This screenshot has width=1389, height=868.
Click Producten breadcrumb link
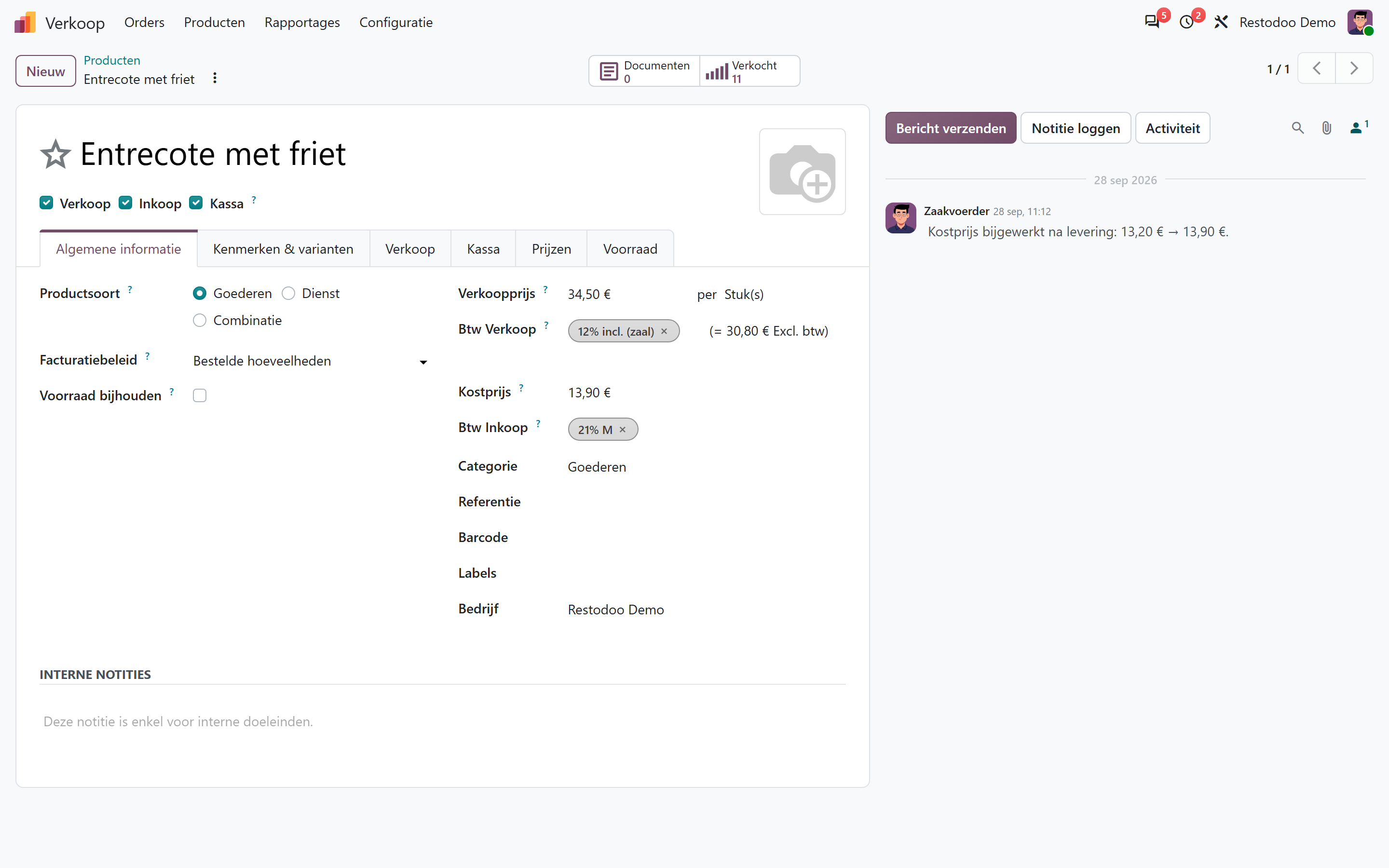pos(112,60)
